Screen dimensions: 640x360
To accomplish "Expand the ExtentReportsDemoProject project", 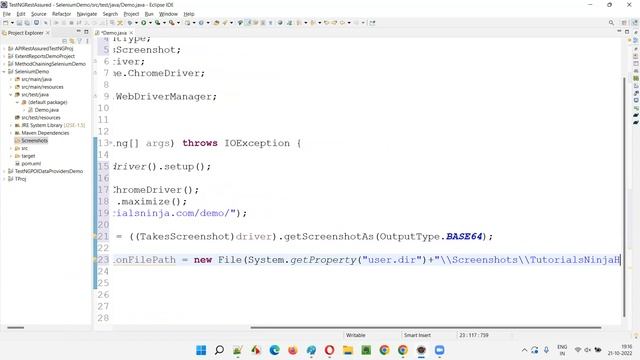I will point(4,56).
